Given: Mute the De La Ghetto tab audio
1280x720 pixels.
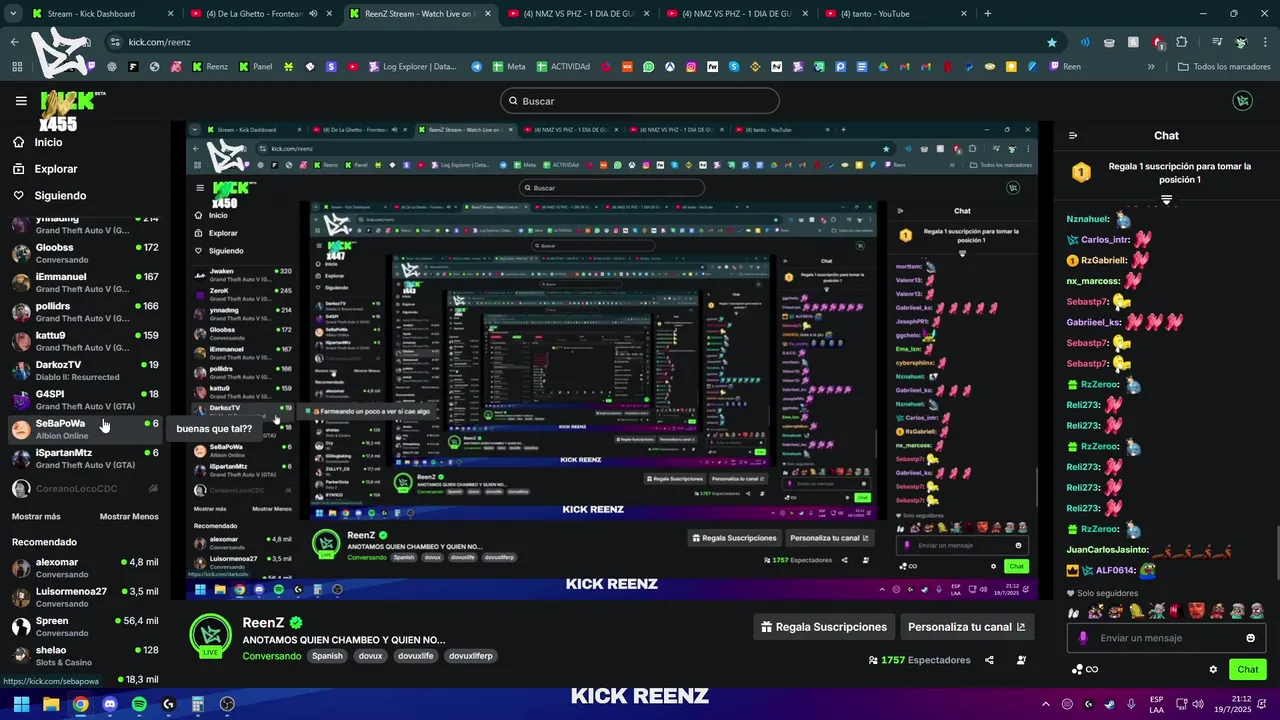Looking at the screenshot, I should click(x=314, y=14).
